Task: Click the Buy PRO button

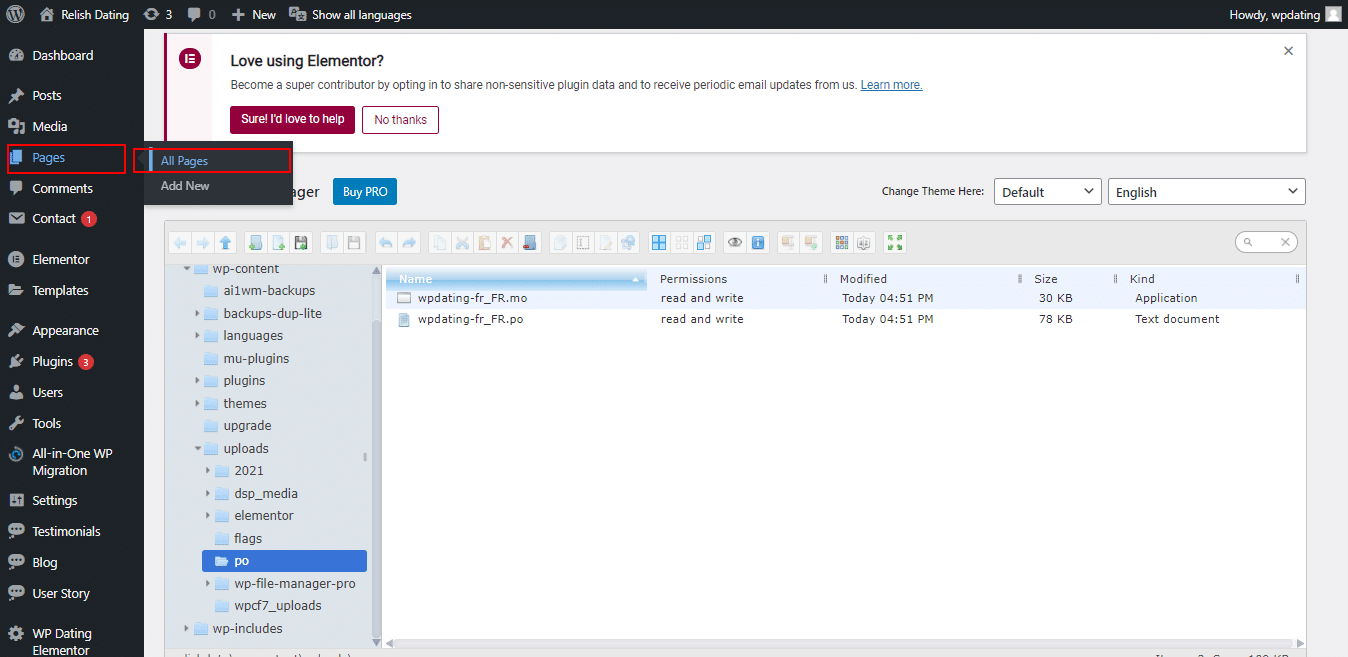Action: coord(365,192)
